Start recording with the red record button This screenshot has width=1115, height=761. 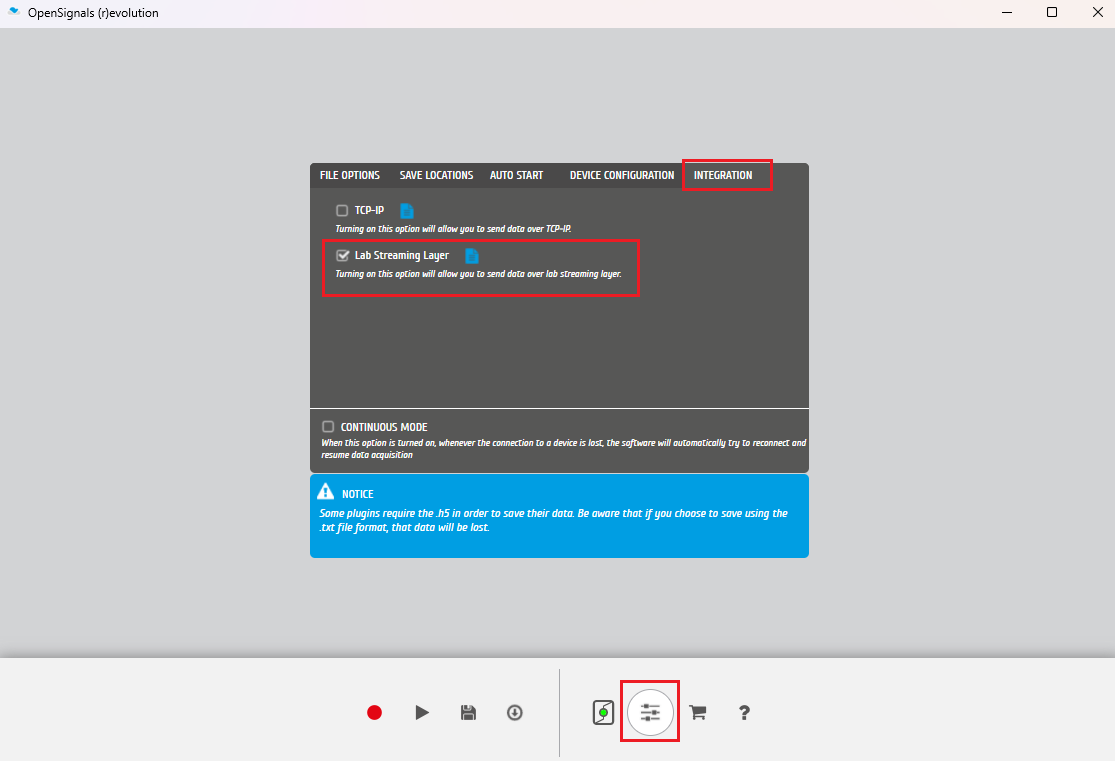click(375, 713)
